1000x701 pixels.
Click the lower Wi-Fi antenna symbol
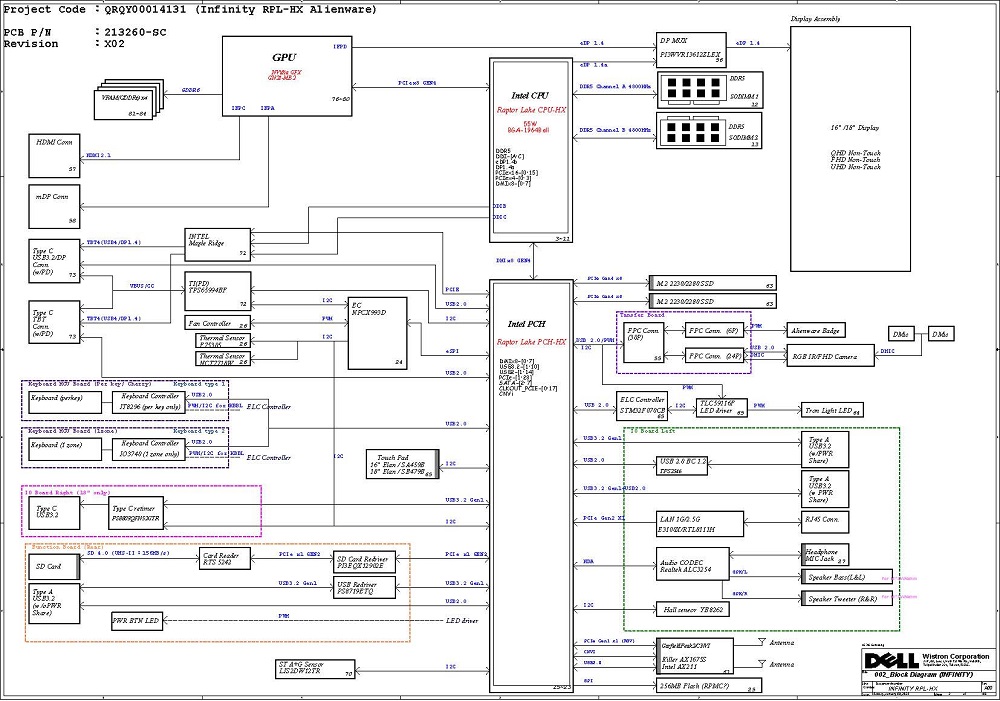pyautogui.click(x=764, y=662)
